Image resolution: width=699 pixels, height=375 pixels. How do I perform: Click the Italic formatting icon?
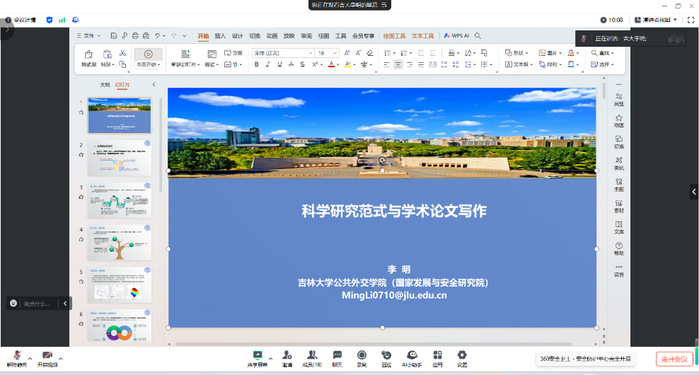267,65
